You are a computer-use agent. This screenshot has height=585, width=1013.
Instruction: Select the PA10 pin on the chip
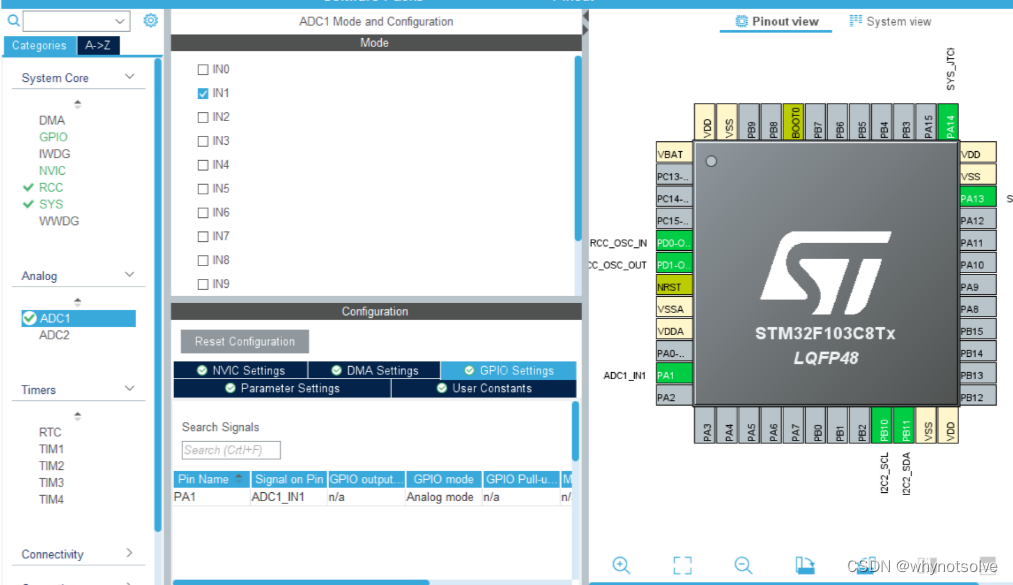click(977, 265)
